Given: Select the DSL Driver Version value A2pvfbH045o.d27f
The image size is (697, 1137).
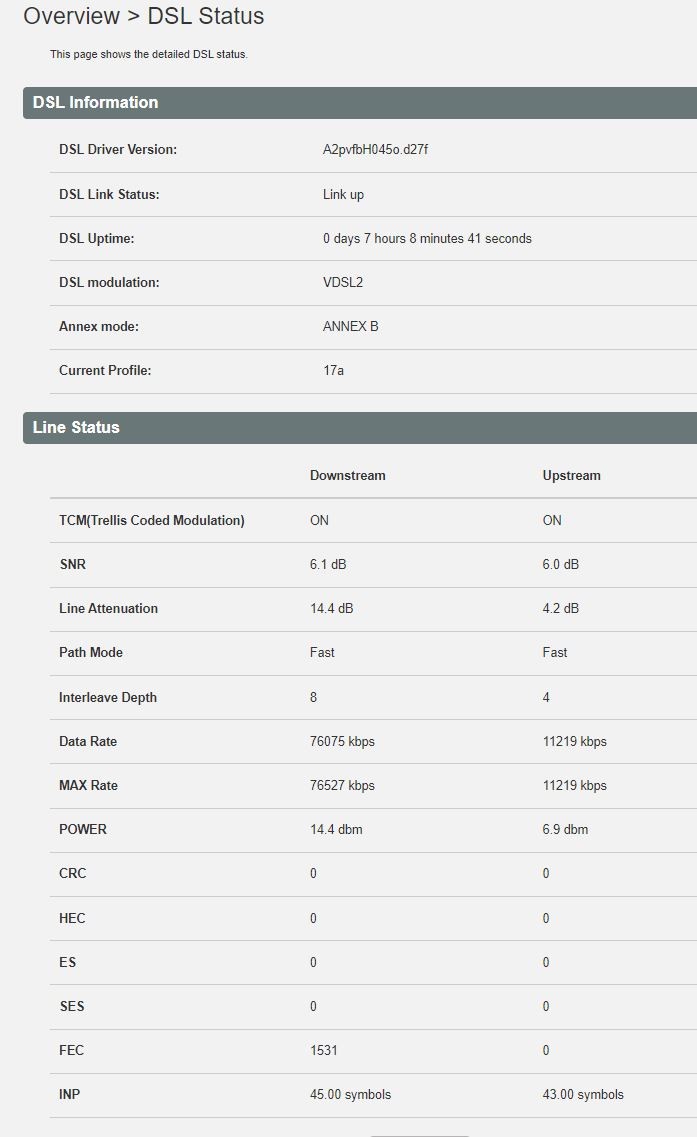Looking at the screenshot, I should tap(375, 149).
